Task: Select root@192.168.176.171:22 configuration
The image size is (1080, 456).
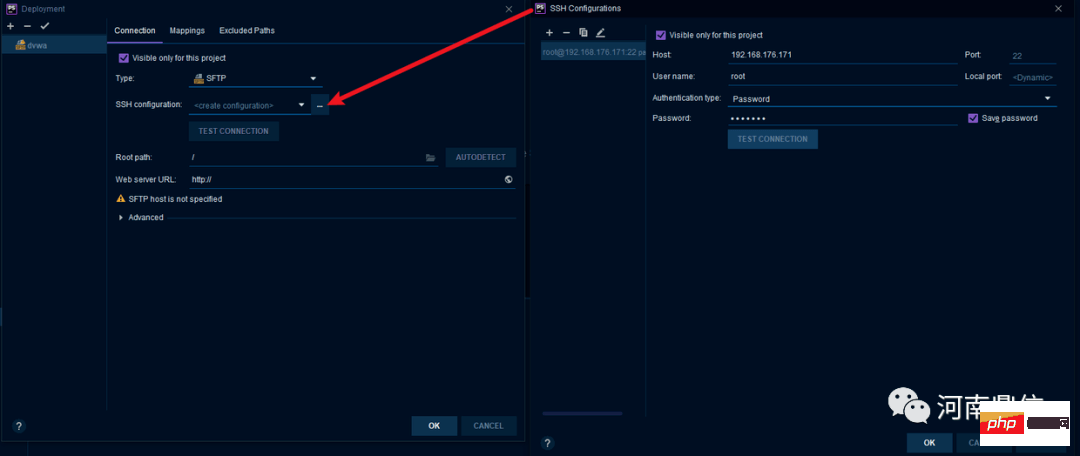Action: pos(593,52)
